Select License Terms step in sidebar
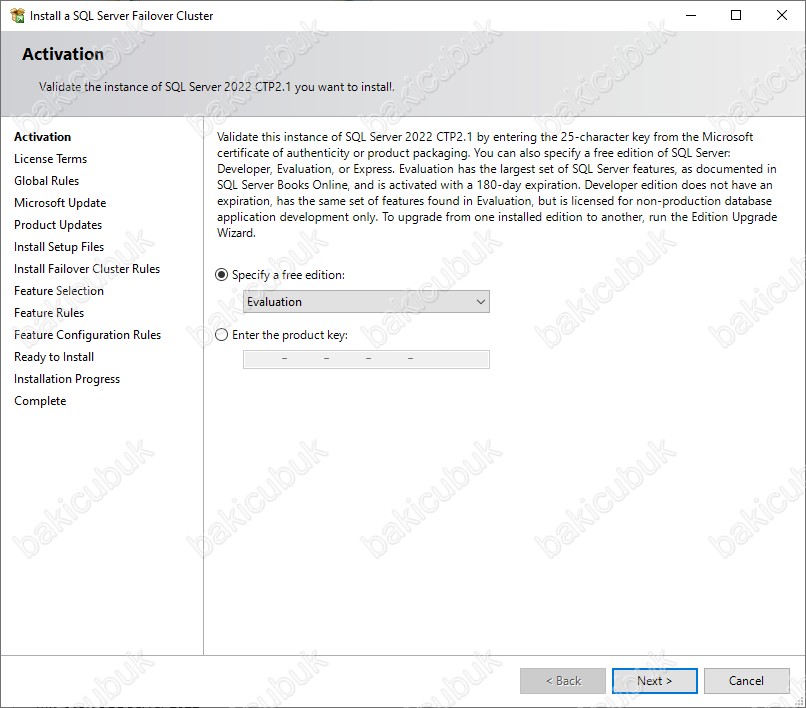Screen dimensions: 806x708 50,159
